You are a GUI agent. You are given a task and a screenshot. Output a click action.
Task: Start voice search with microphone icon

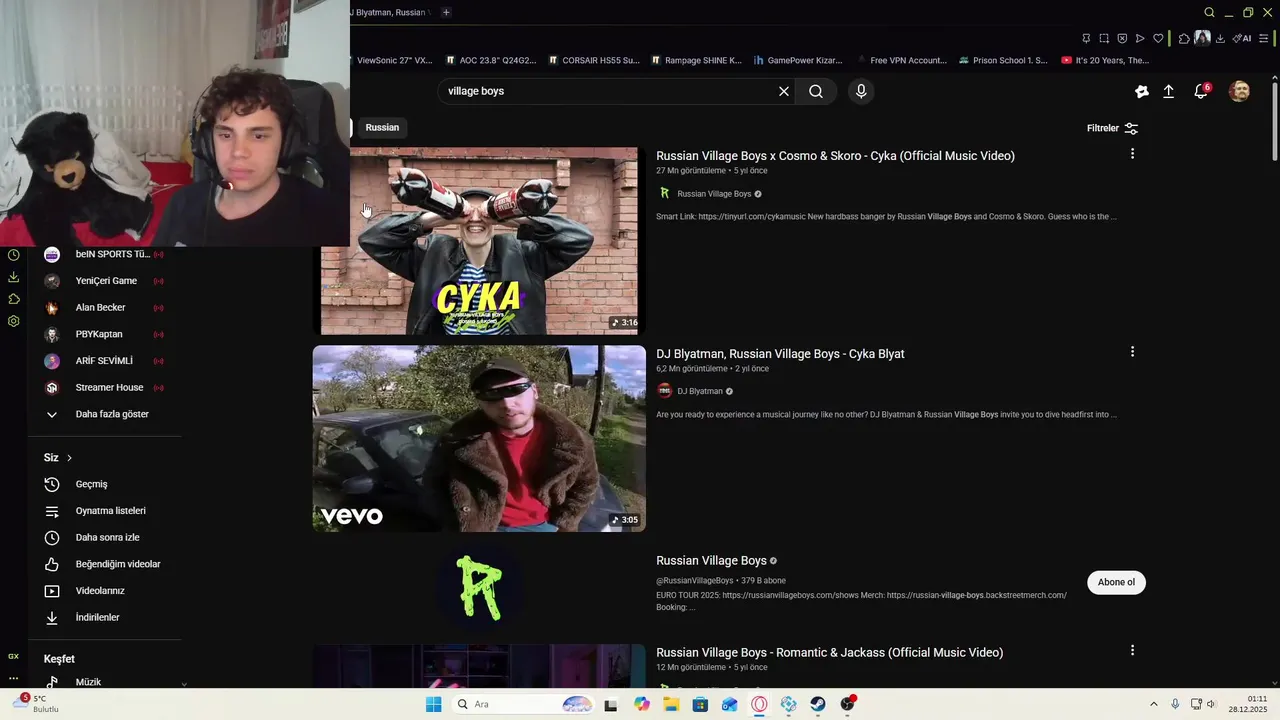click(861, 91)
